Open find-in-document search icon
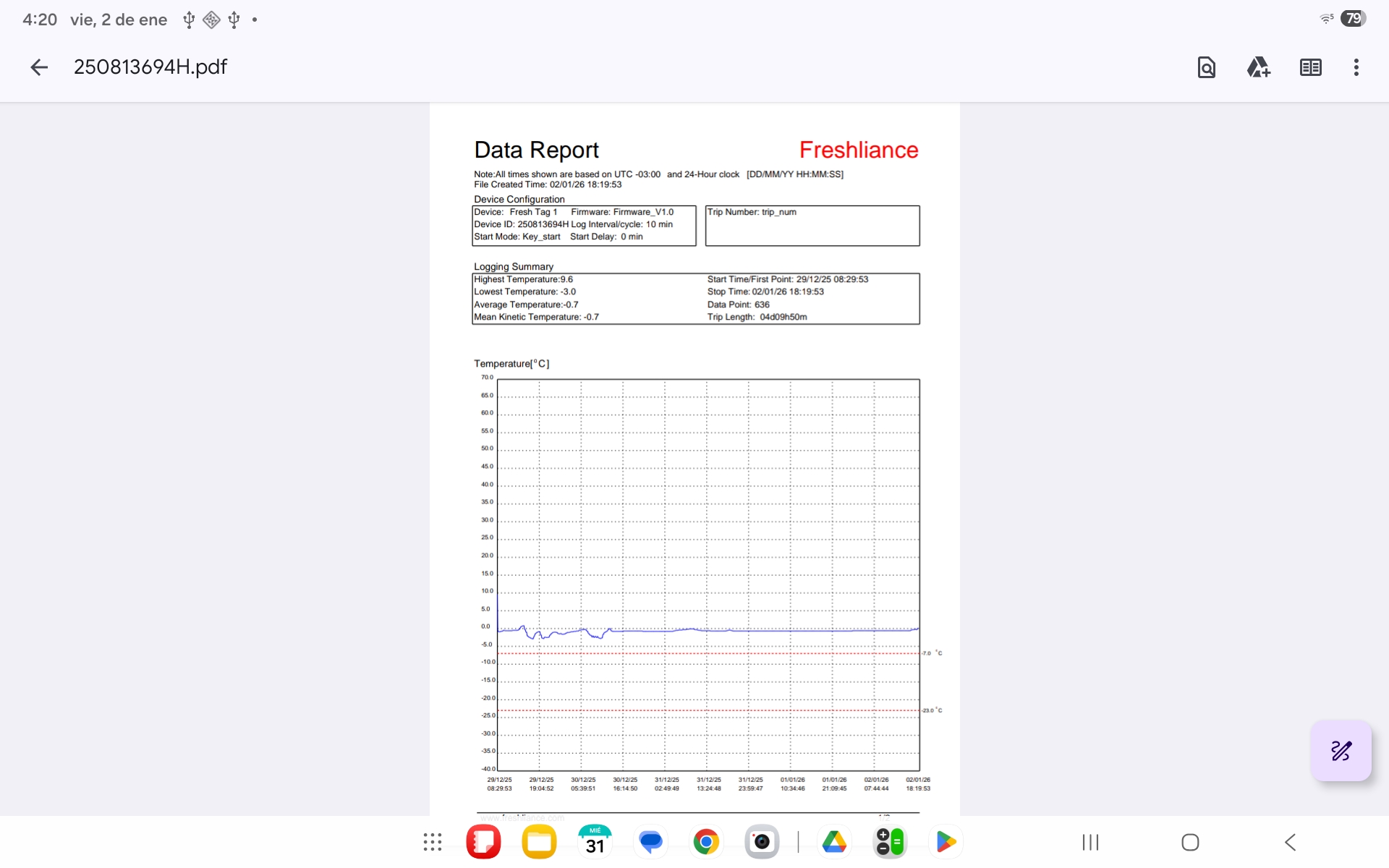The height and width of the screenshot is (868, 1389). tap(1206, 67)
